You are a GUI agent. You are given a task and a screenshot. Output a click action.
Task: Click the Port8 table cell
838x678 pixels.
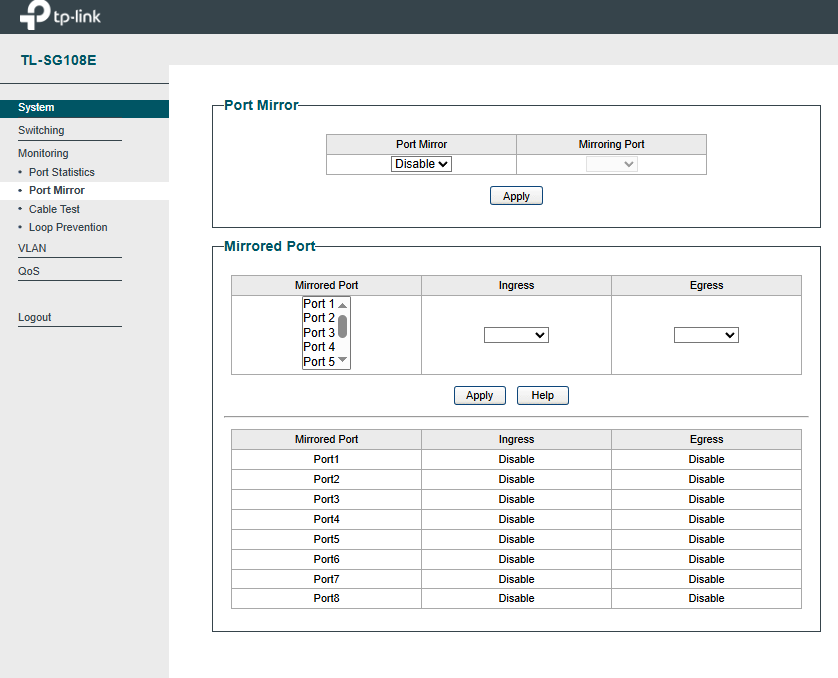pos(327,598)
